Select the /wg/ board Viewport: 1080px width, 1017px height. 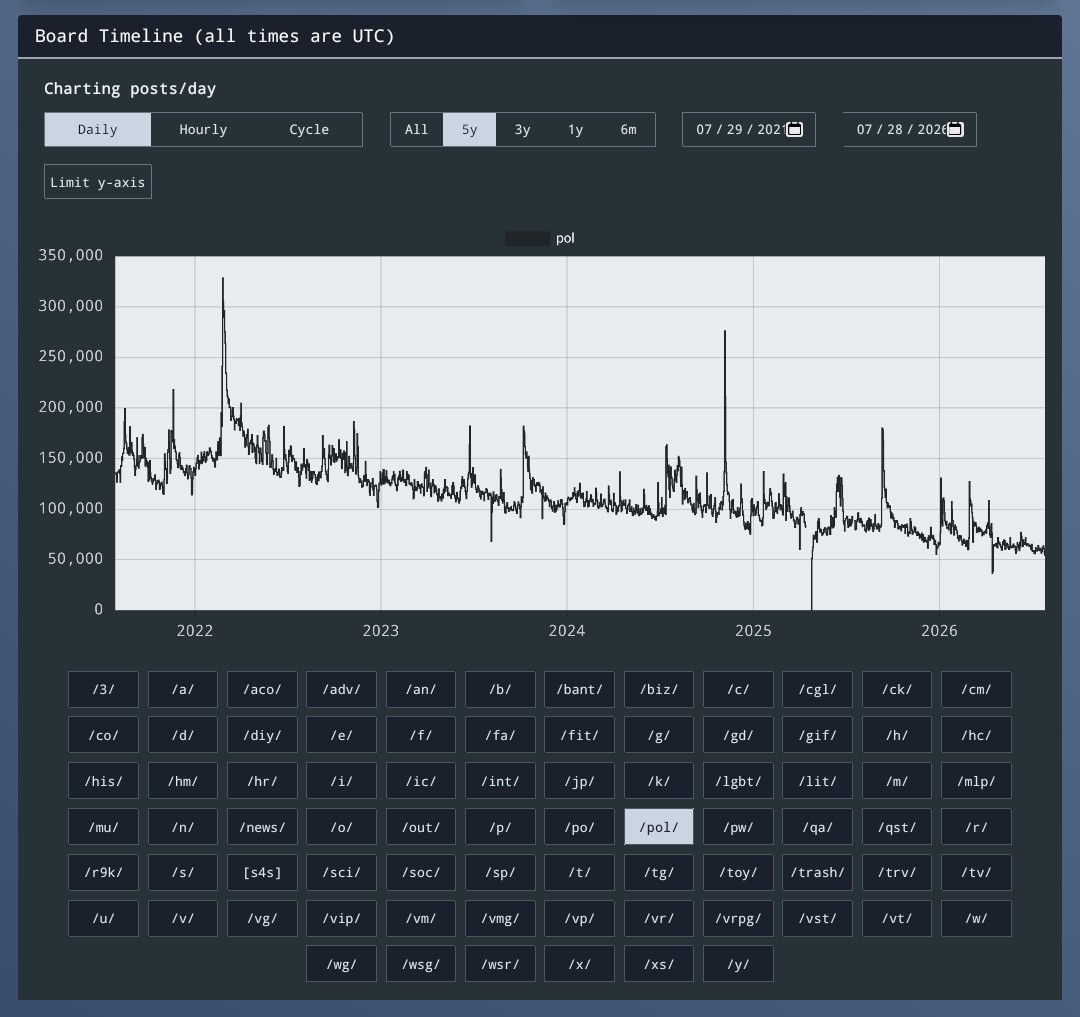coord(342,964)
